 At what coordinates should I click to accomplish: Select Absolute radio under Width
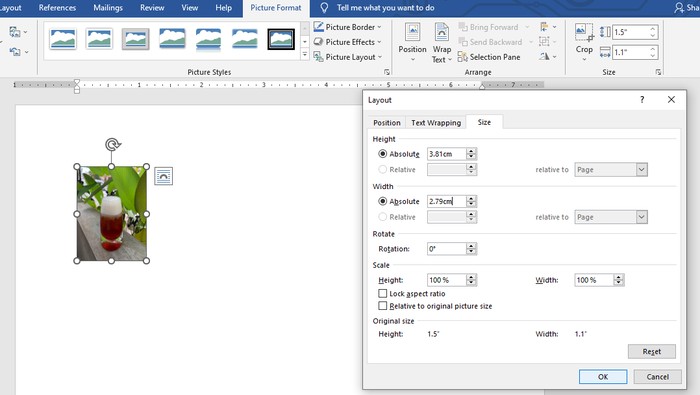coord(383,201)
